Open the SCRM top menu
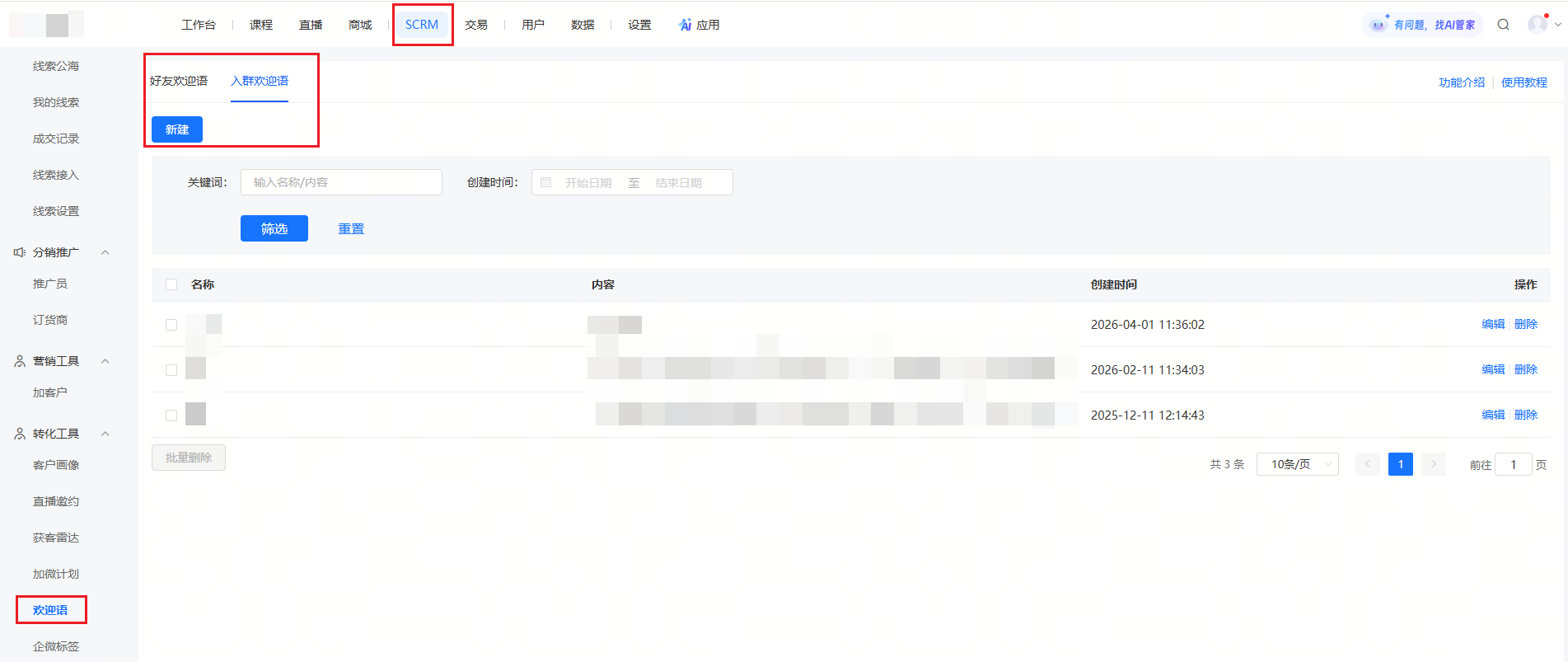Viewport: 1568px width, 662px height. pos(422,25)
